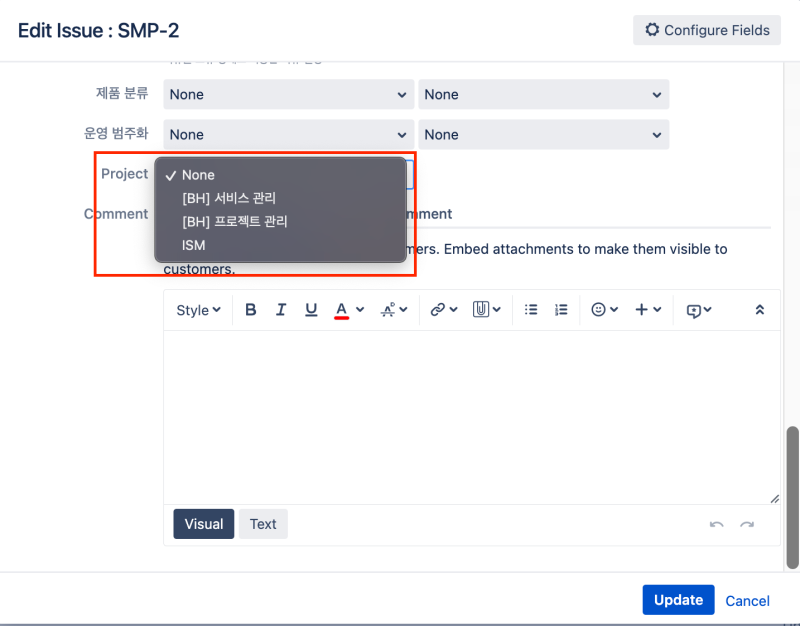Switch to Visual editor mode

(204, 524)
